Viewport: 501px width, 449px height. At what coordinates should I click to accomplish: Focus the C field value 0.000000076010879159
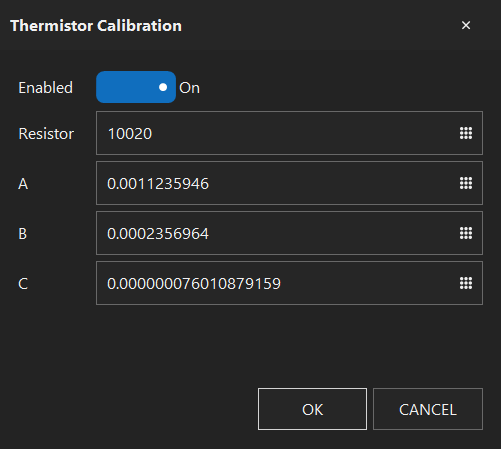coord(289,283)
